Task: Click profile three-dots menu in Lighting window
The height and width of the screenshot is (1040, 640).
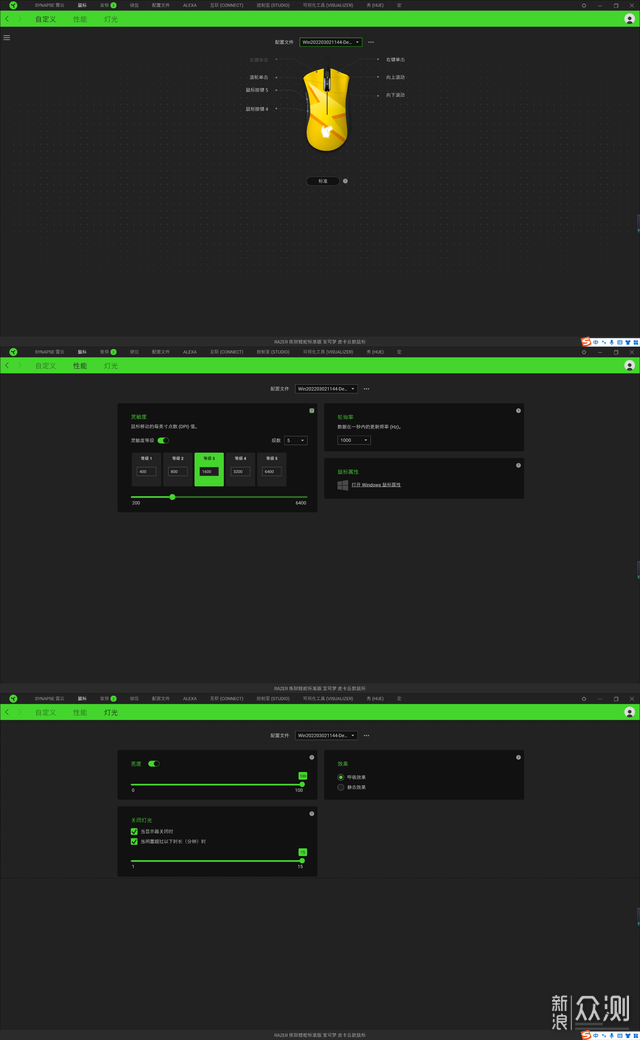Action: tap(366, 736)
